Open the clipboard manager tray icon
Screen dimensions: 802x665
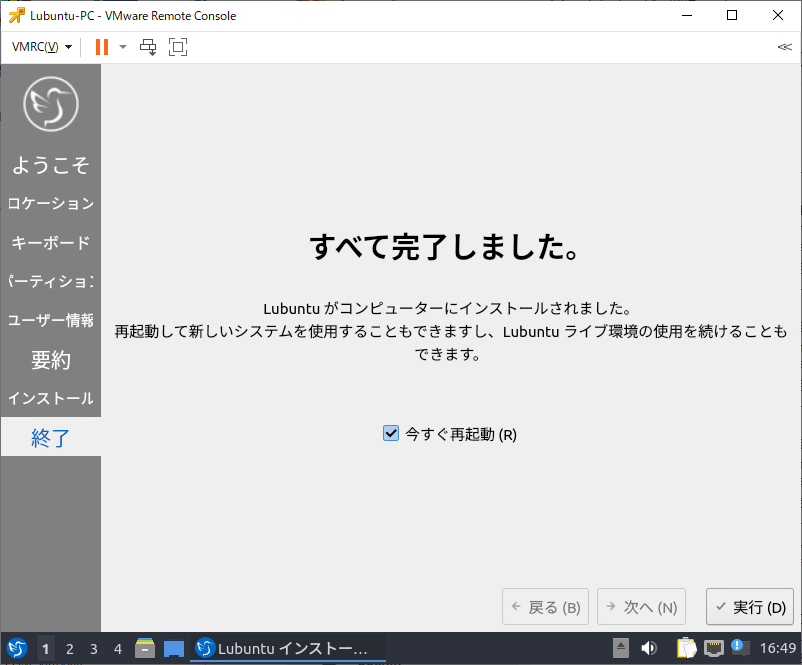pos(686,648)
